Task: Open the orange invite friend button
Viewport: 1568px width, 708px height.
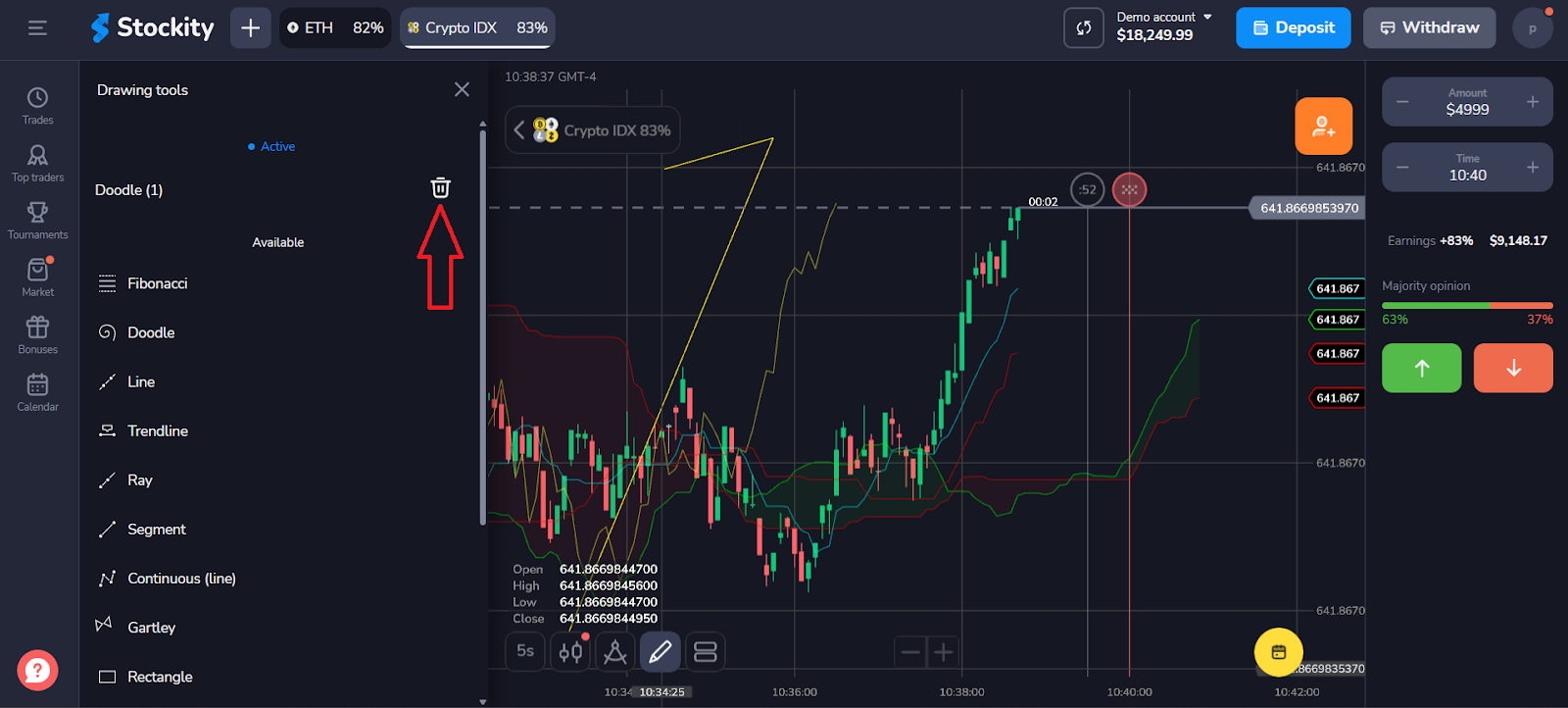Action: (1323, 126)
